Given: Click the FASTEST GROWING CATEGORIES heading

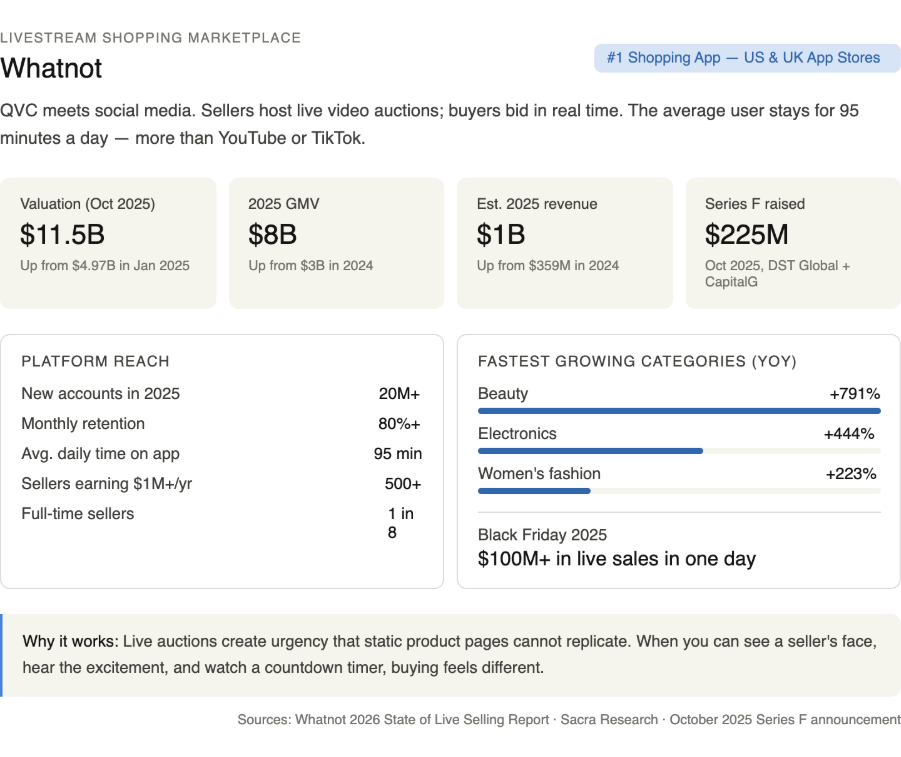Looking at the screenshot, I should click(x=637, y=361).
